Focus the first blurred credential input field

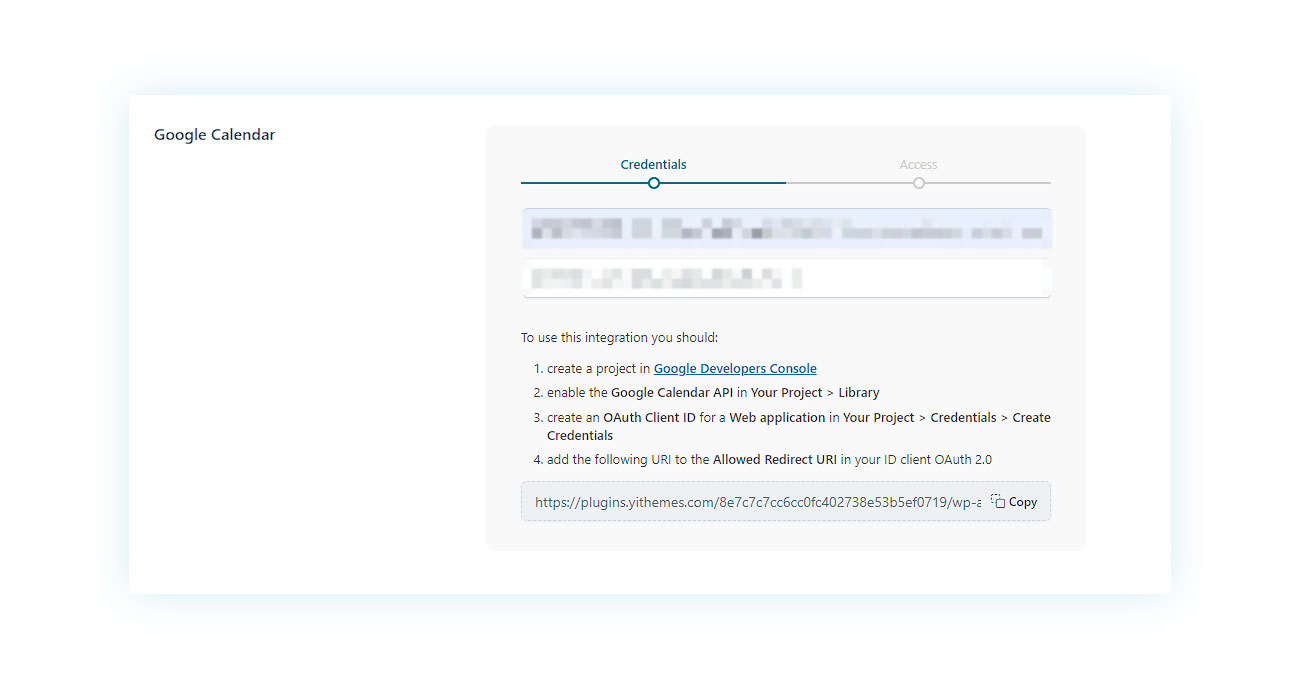click(x=786, y=228)
